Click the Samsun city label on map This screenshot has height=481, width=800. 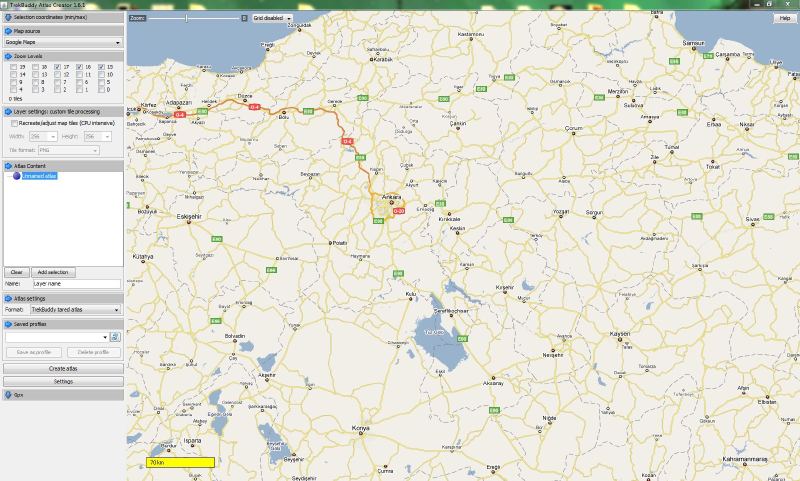(x=693, y=43)
